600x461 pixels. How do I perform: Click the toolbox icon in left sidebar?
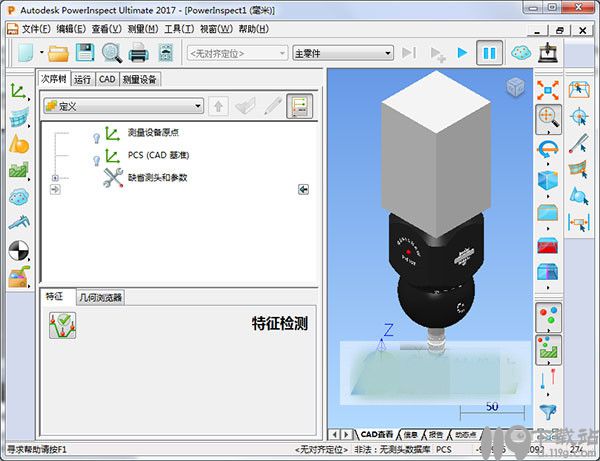tap(19, 277)
